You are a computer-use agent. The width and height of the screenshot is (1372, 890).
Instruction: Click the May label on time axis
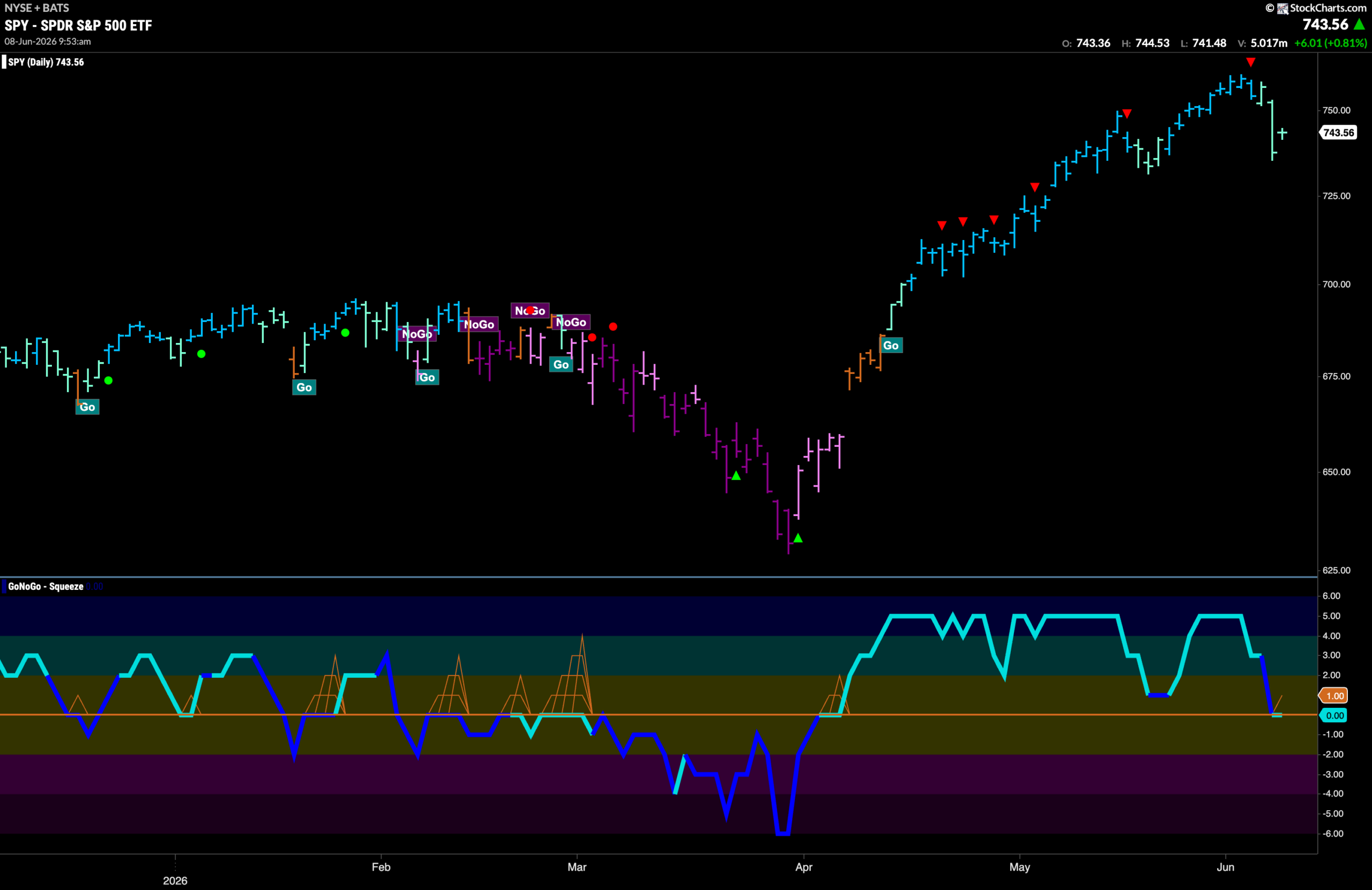[1020, 867]
